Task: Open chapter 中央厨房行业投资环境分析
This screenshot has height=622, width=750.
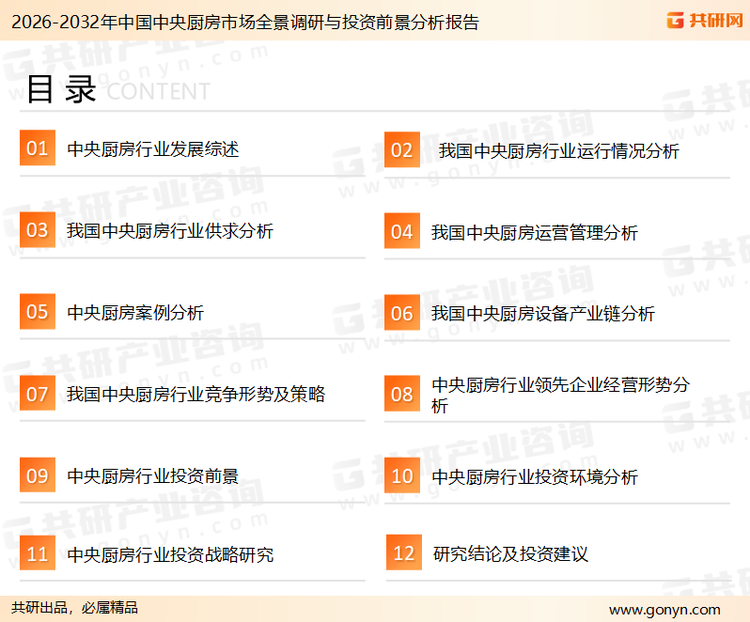Action: [535, 477]
